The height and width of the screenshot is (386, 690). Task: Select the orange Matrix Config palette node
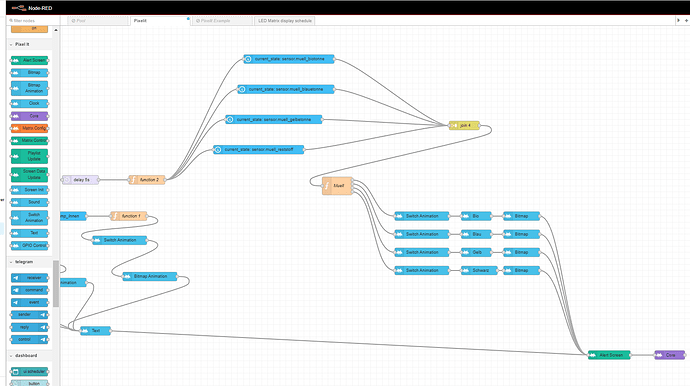[x=29, y=129]
